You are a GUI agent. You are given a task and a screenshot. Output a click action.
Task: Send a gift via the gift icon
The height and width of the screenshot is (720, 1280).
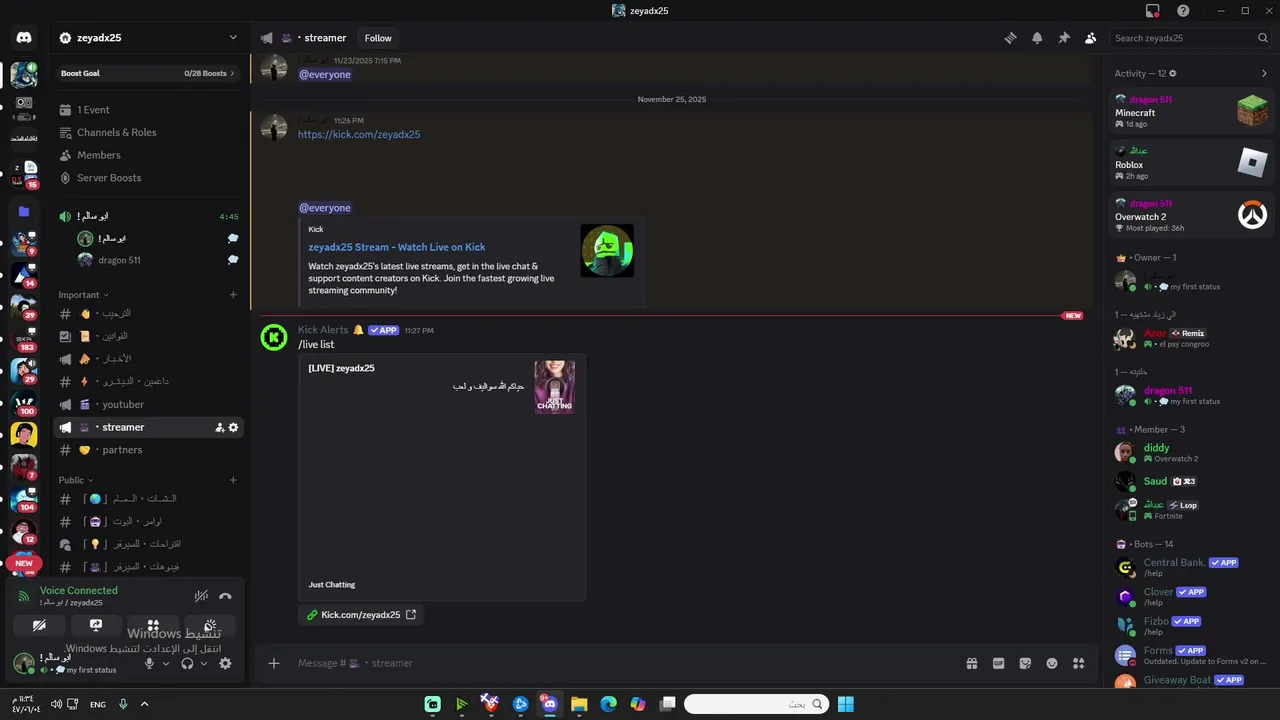[971, 663]
